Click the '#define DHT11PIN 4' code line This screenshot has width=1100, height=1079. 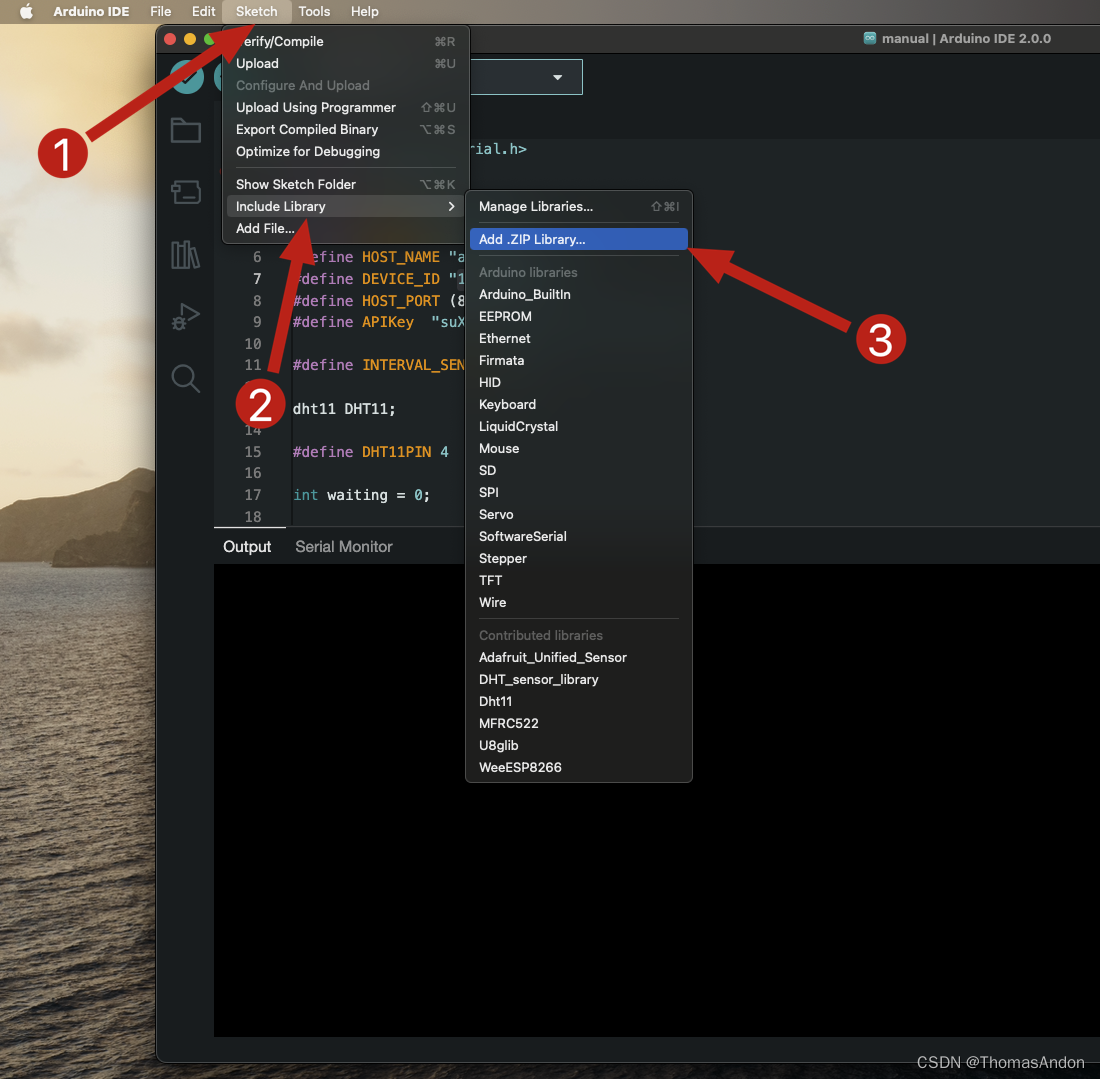pos(370,452)
